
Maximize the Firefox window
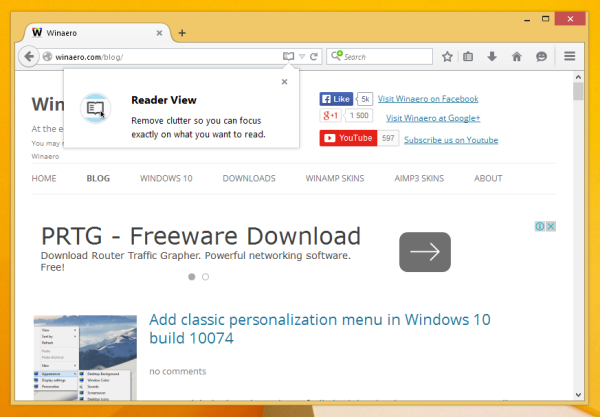pyautogui.click(x=546, y=19)
